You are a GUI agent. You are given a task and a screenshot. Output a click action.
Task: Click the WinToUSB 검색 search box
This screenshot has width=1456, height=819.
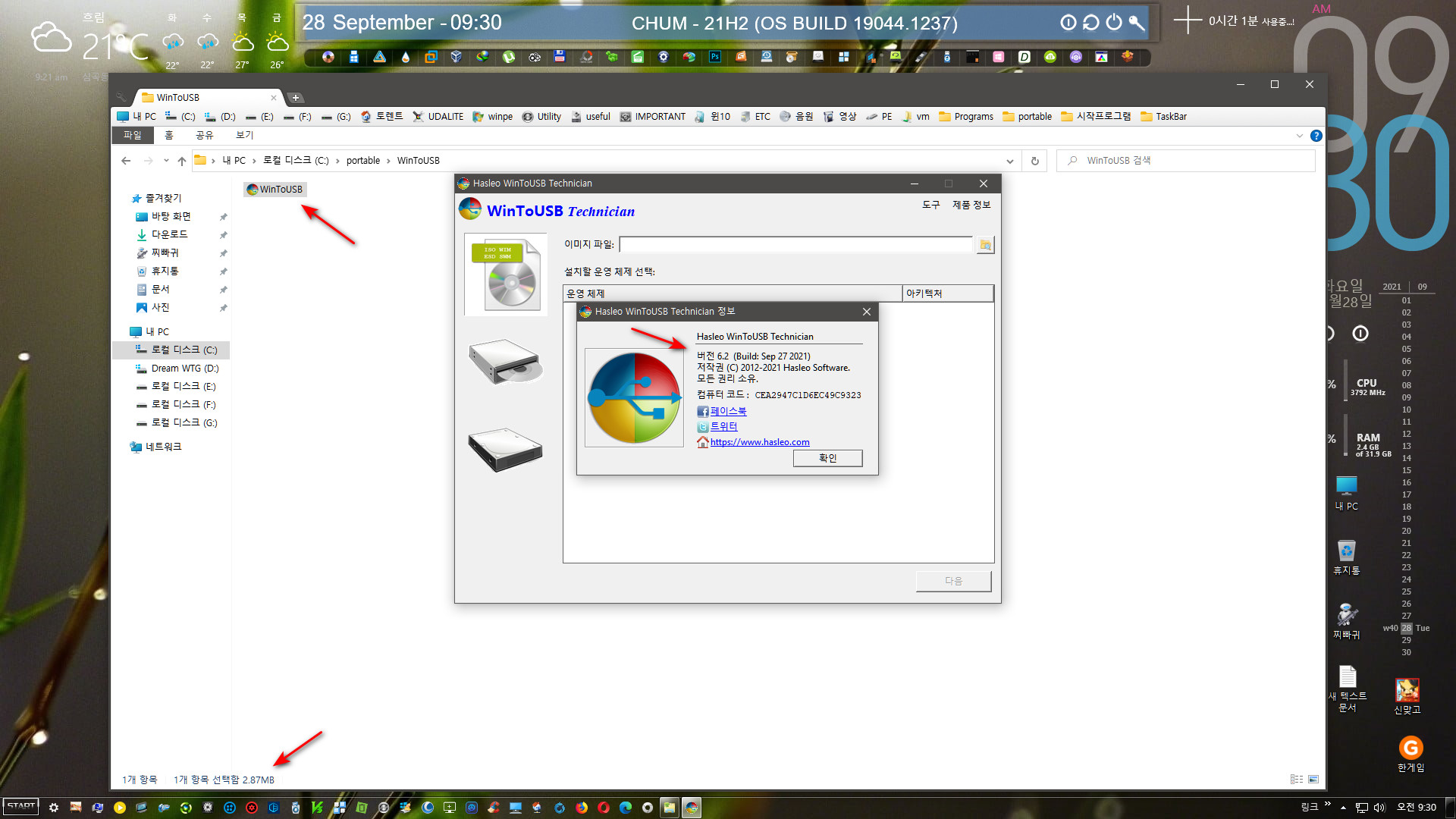1186,161
